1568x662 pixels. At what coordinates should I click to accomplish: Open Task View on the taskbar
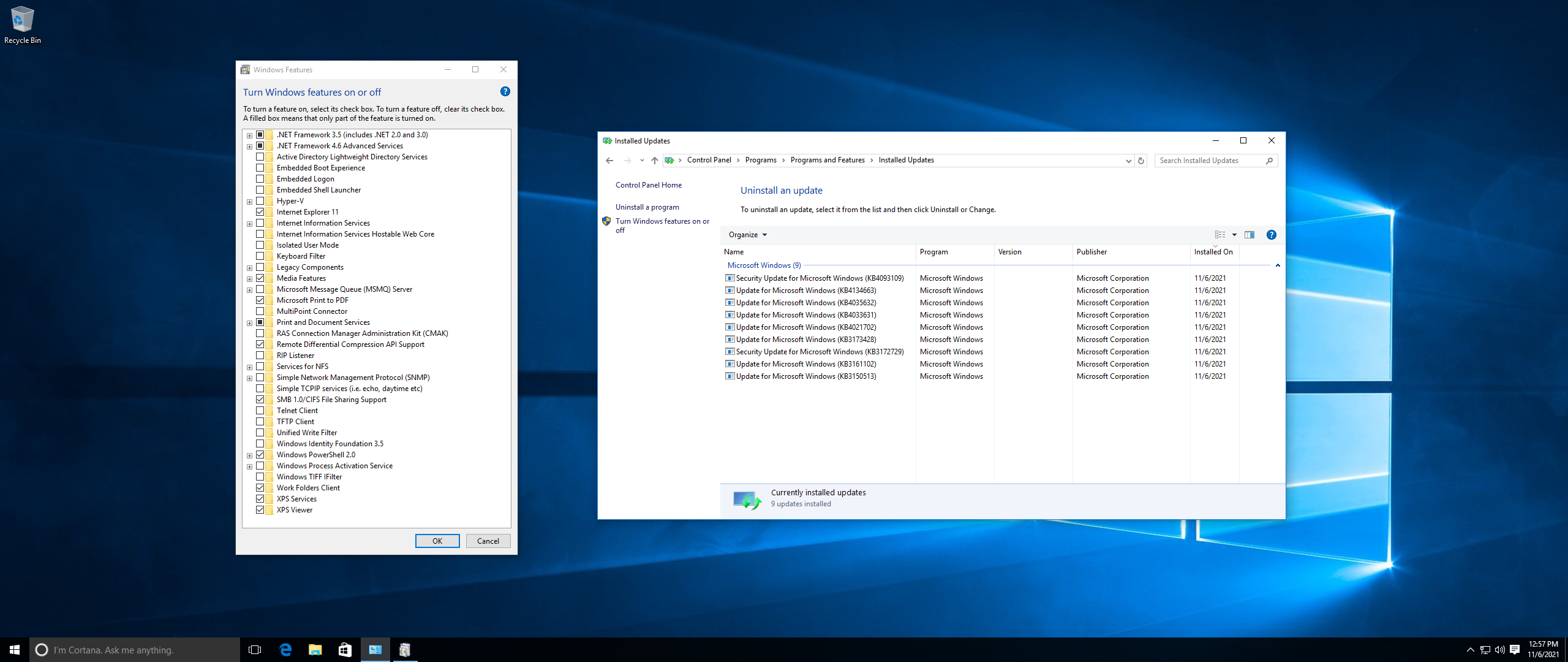click(255, 650)
